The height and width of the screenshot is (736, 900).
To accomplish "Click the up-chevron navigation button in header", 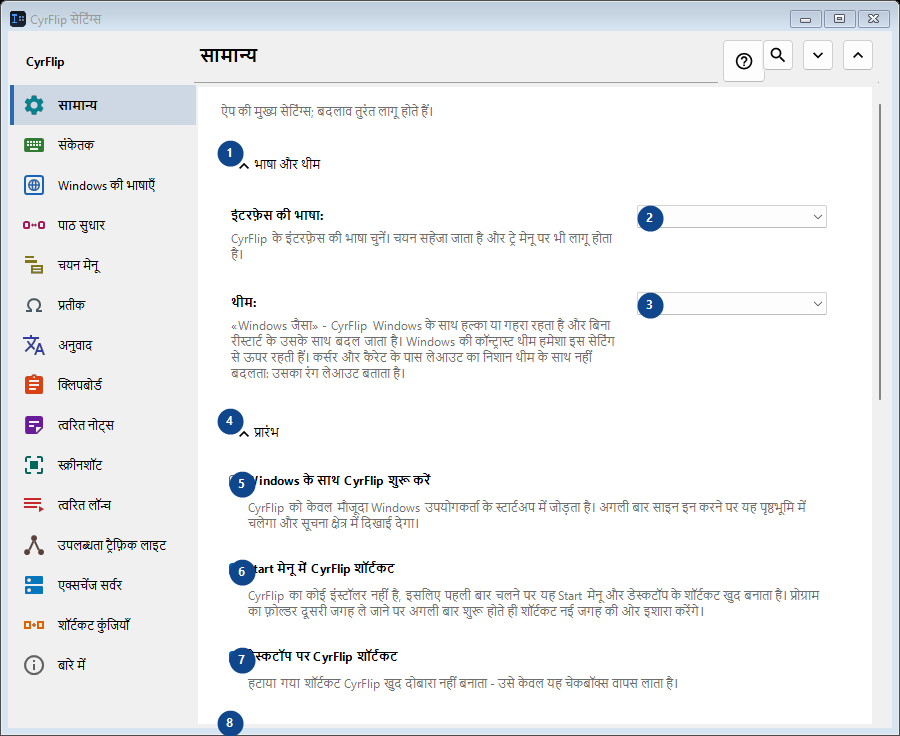I will click(858, 55).
